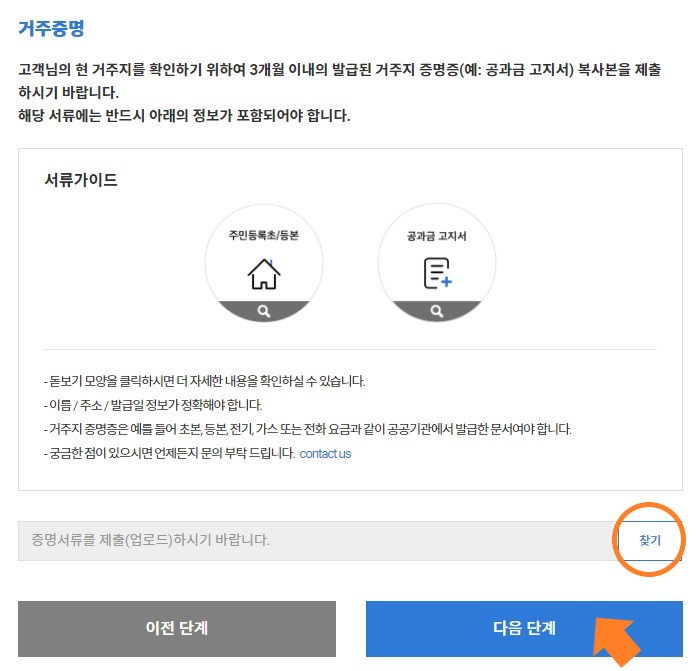
Task: Select the 주민등록초/등본 label text
Action: click(264, 235)
